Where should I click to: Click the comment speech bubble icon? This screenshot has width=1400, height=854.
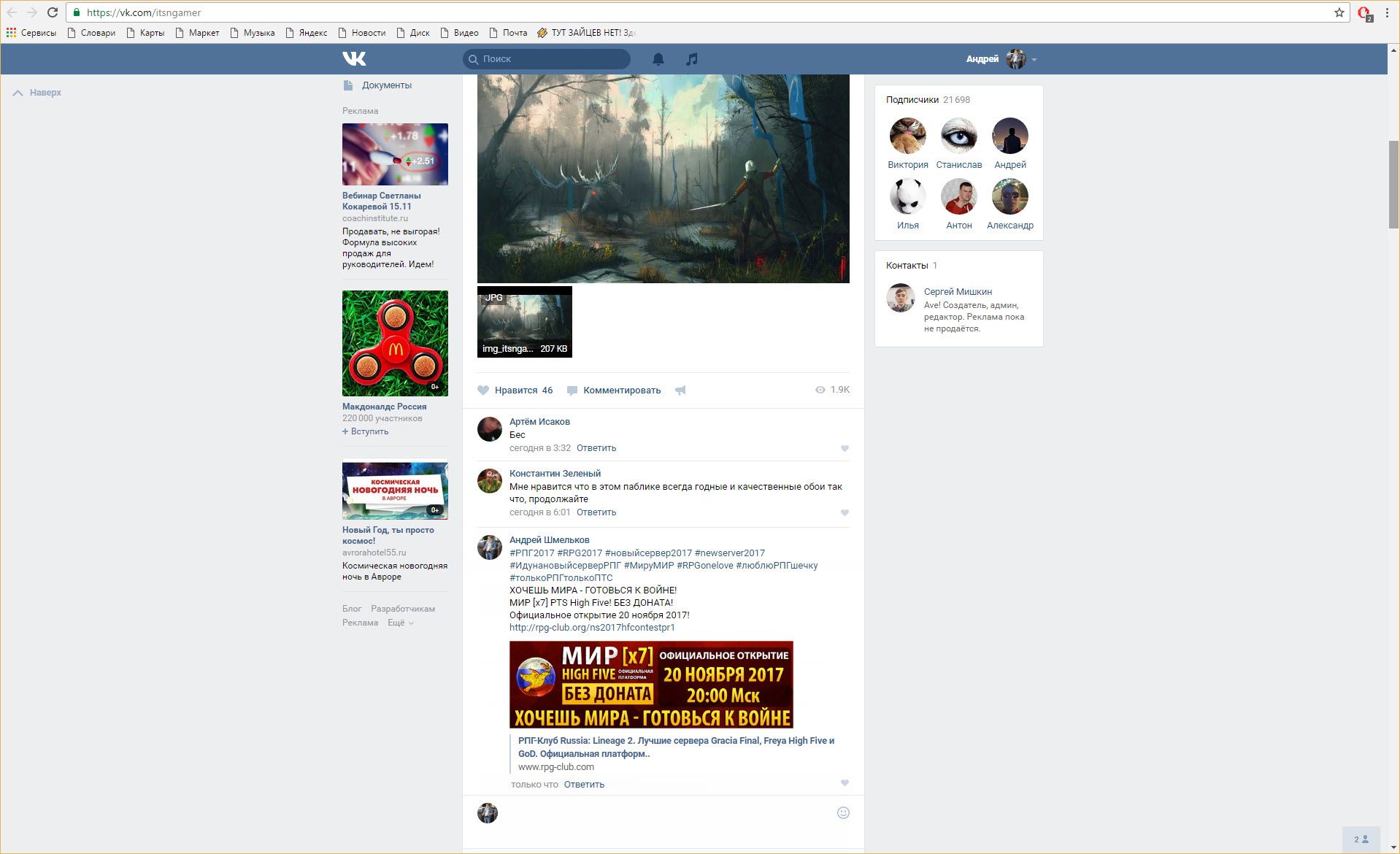click(x=572, y=391)
